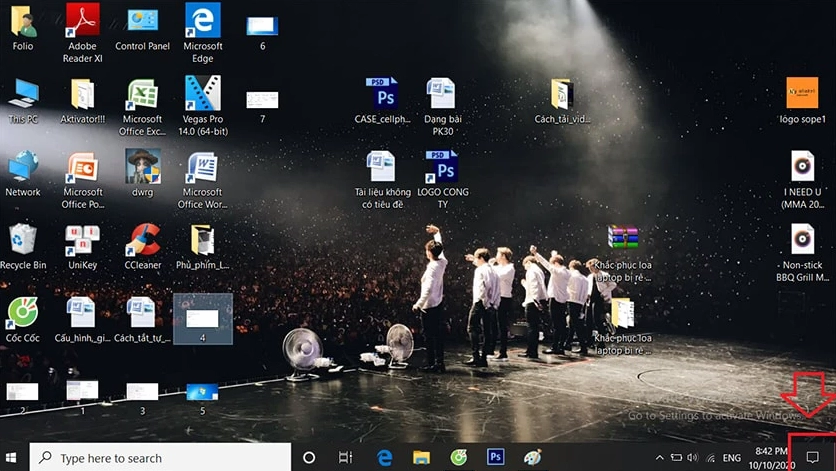The height and width of the screenshot is (471, 836).
Task: Select the image file named 7
Action: point(262,106)
